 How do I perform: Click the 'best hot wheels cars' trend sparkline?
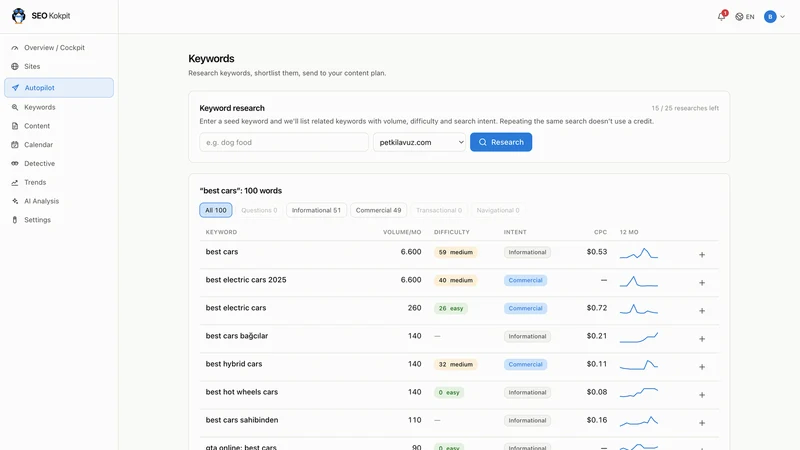639,392
